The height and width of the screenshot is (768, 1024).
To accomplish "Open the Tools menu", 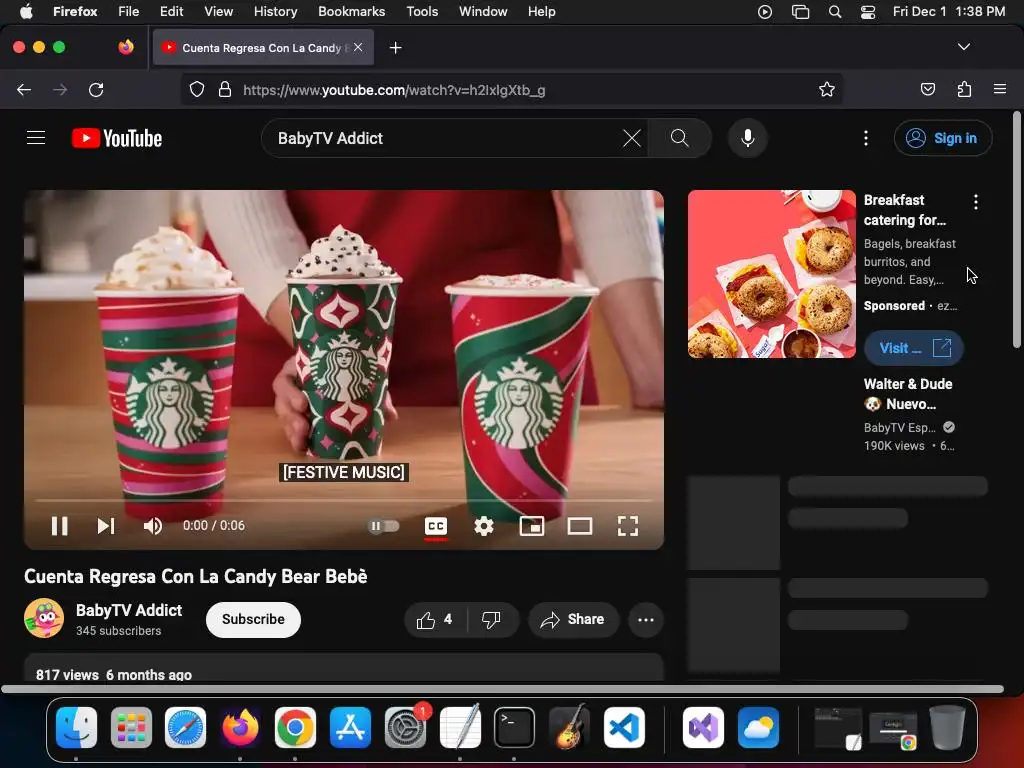I will click(x=422, y=11).
